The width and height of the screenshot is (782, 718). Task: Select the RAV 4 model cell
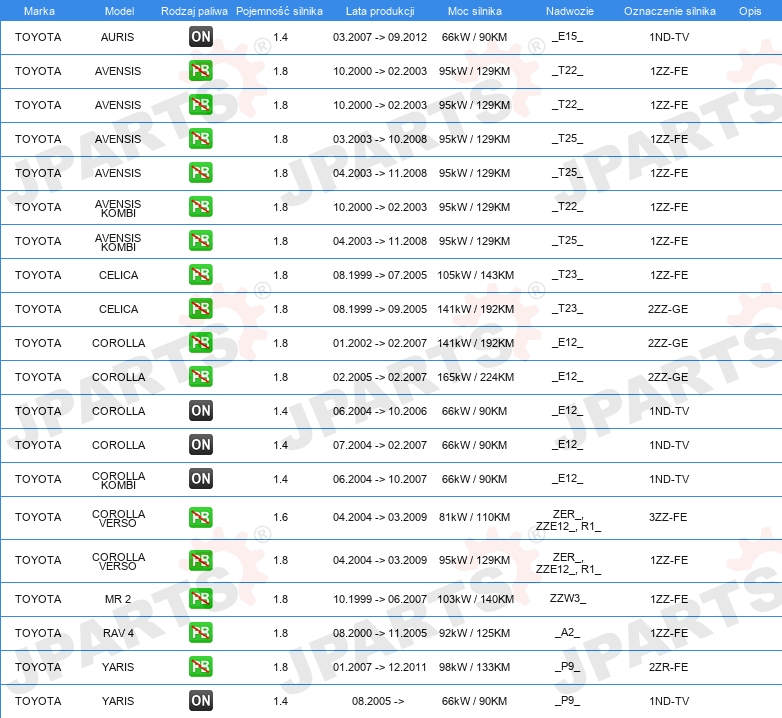(x=118, y=633)
